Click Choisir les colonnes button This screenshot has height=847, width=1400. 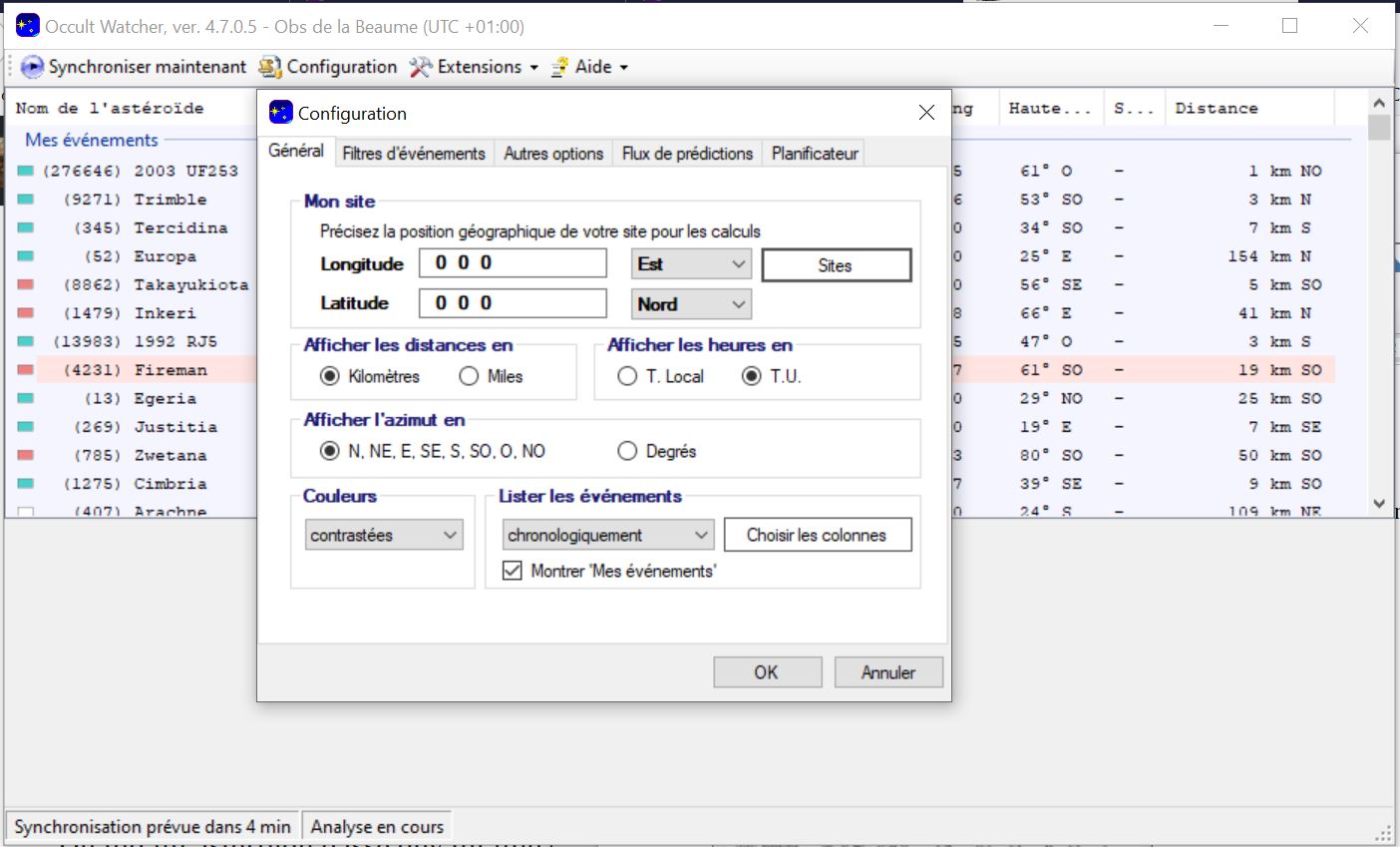pyautogui.click(x=818, y=535)
